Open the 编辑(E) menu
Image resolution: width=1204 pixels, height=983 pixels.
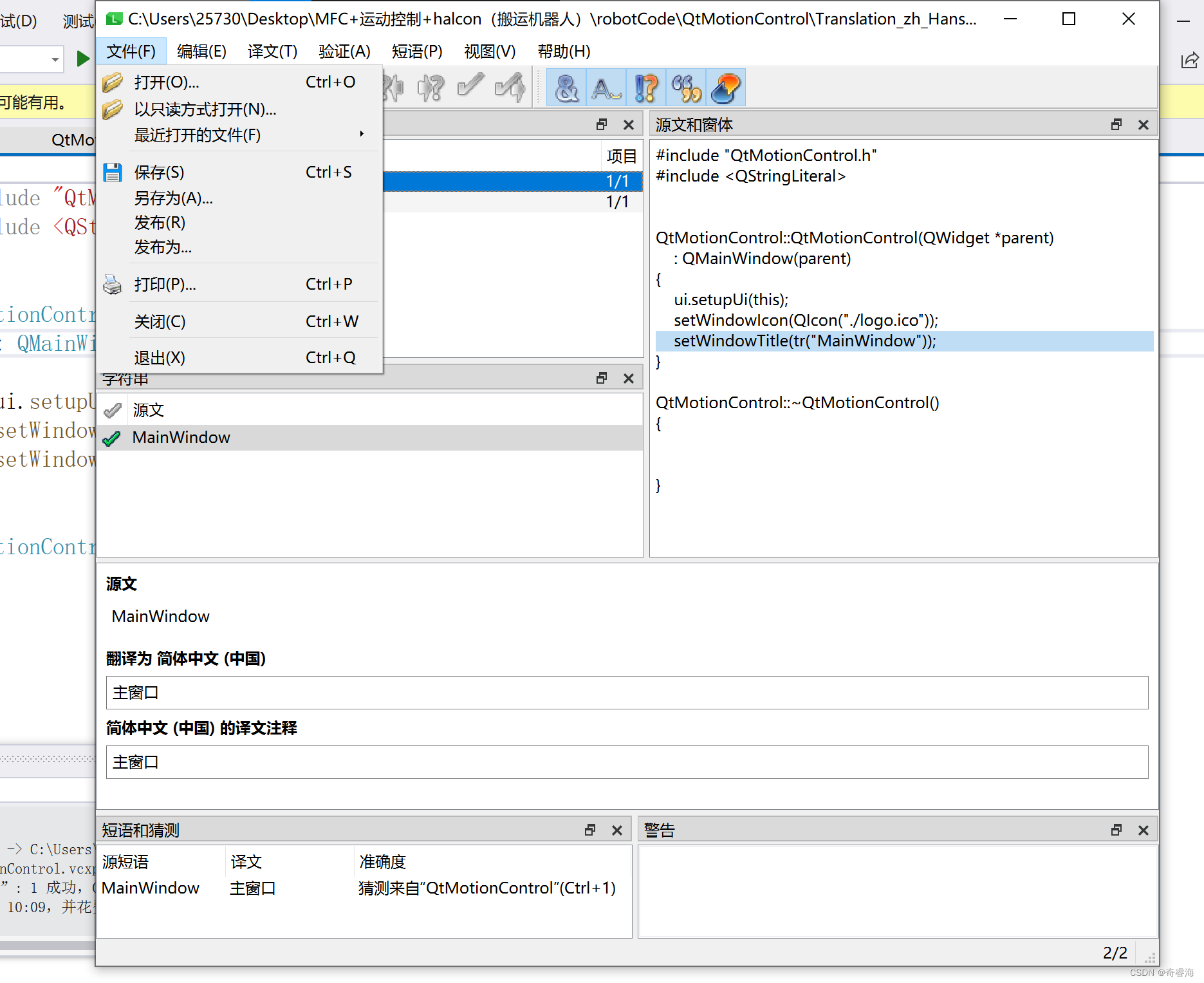coord(202,51)
